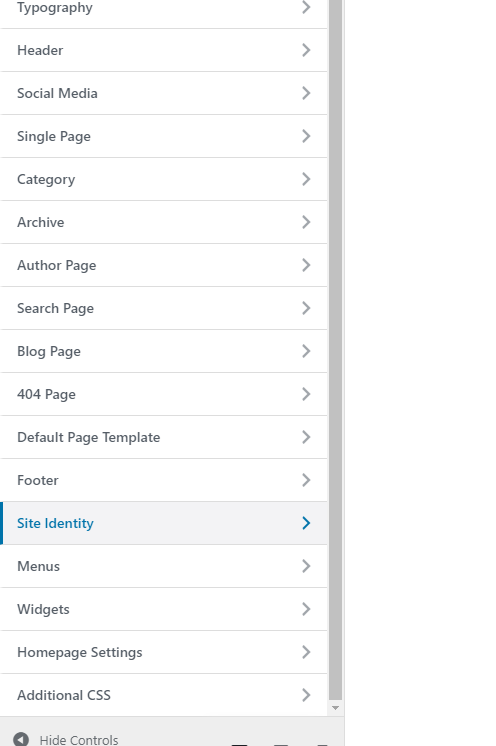Open the Widgets section
496x746 pixels.
(164, 609)
